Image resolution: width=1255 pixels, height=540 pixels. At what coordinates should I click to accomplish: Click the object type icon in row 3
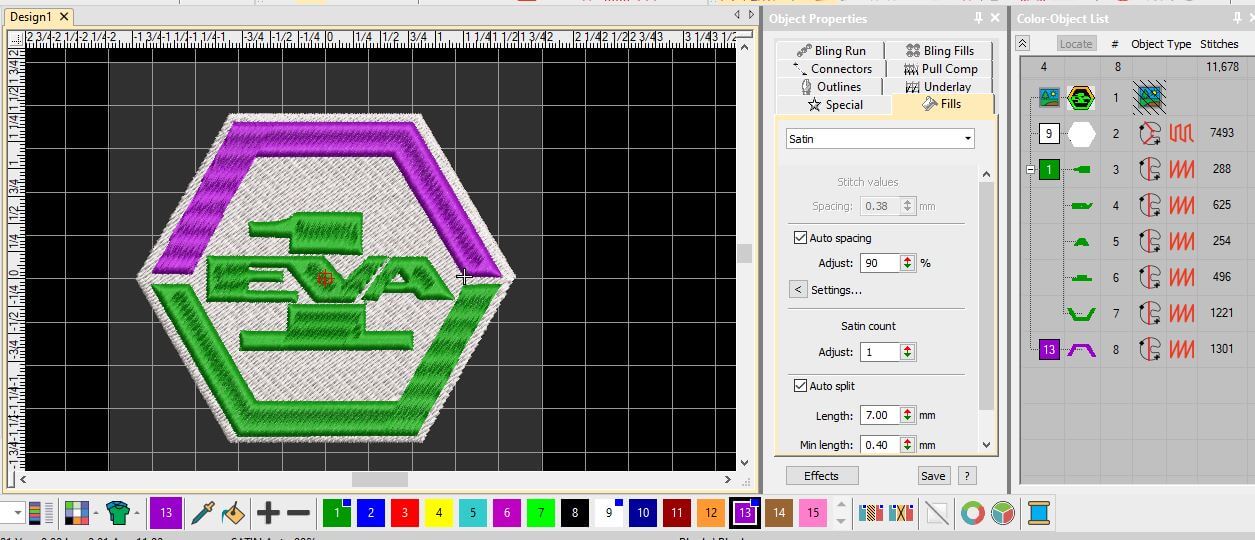coord(1151,169)
